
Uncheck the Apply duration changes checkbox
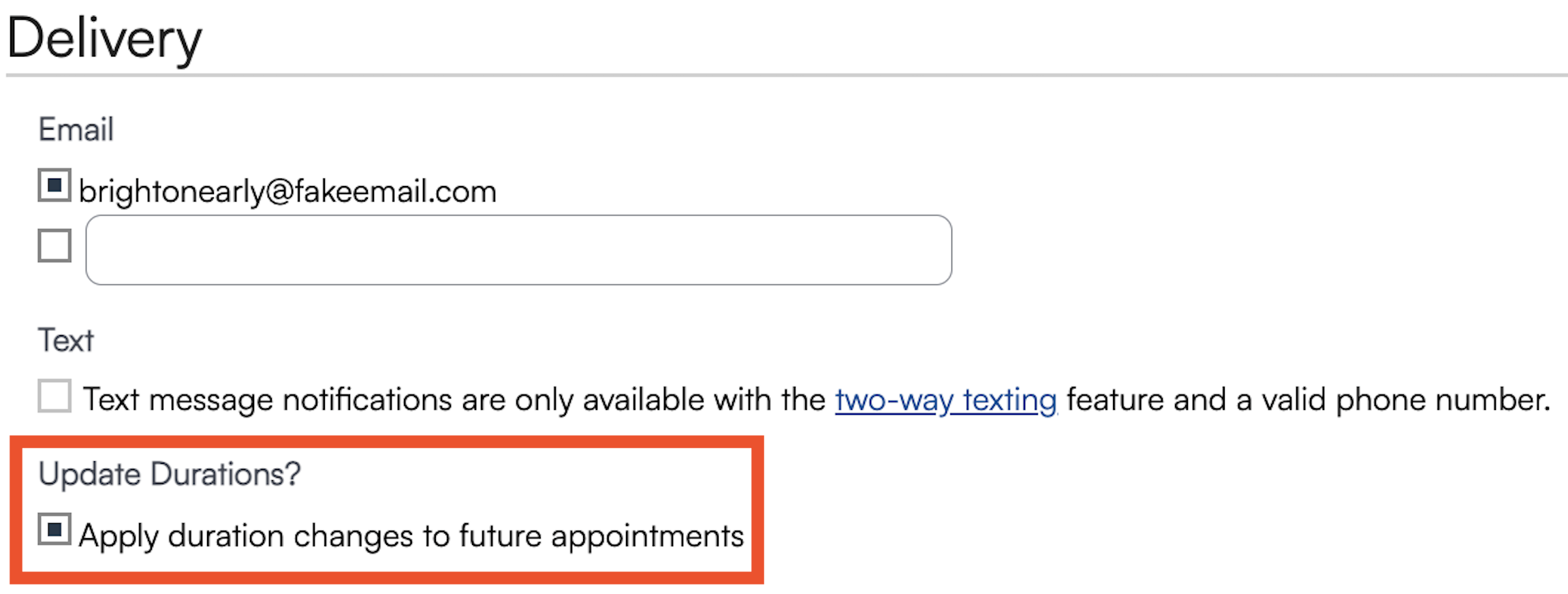point(54,529)
